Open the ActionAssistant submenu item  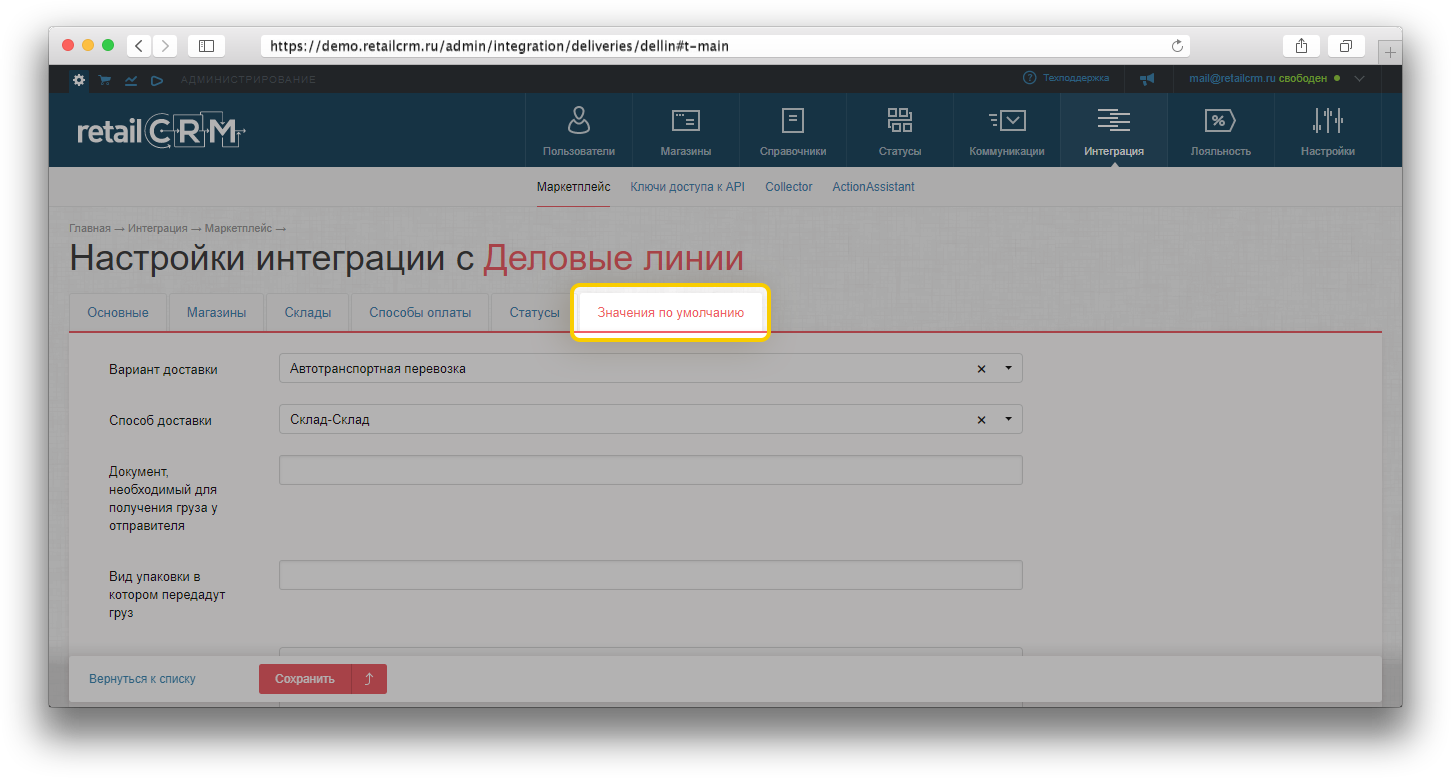tap(873, 187)
